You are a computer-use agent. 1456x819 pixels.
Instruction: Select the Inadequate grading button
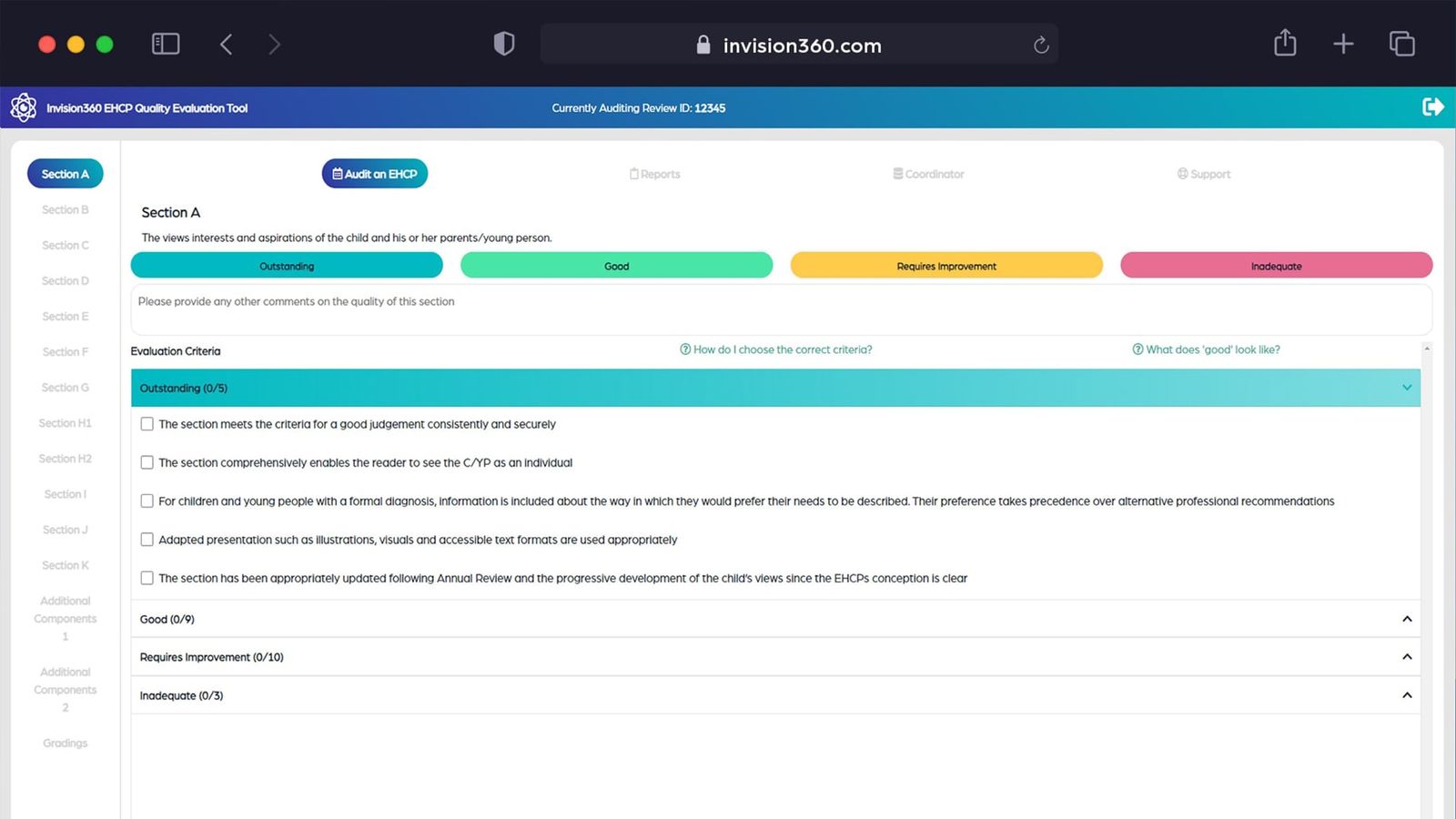[1276, 265]
